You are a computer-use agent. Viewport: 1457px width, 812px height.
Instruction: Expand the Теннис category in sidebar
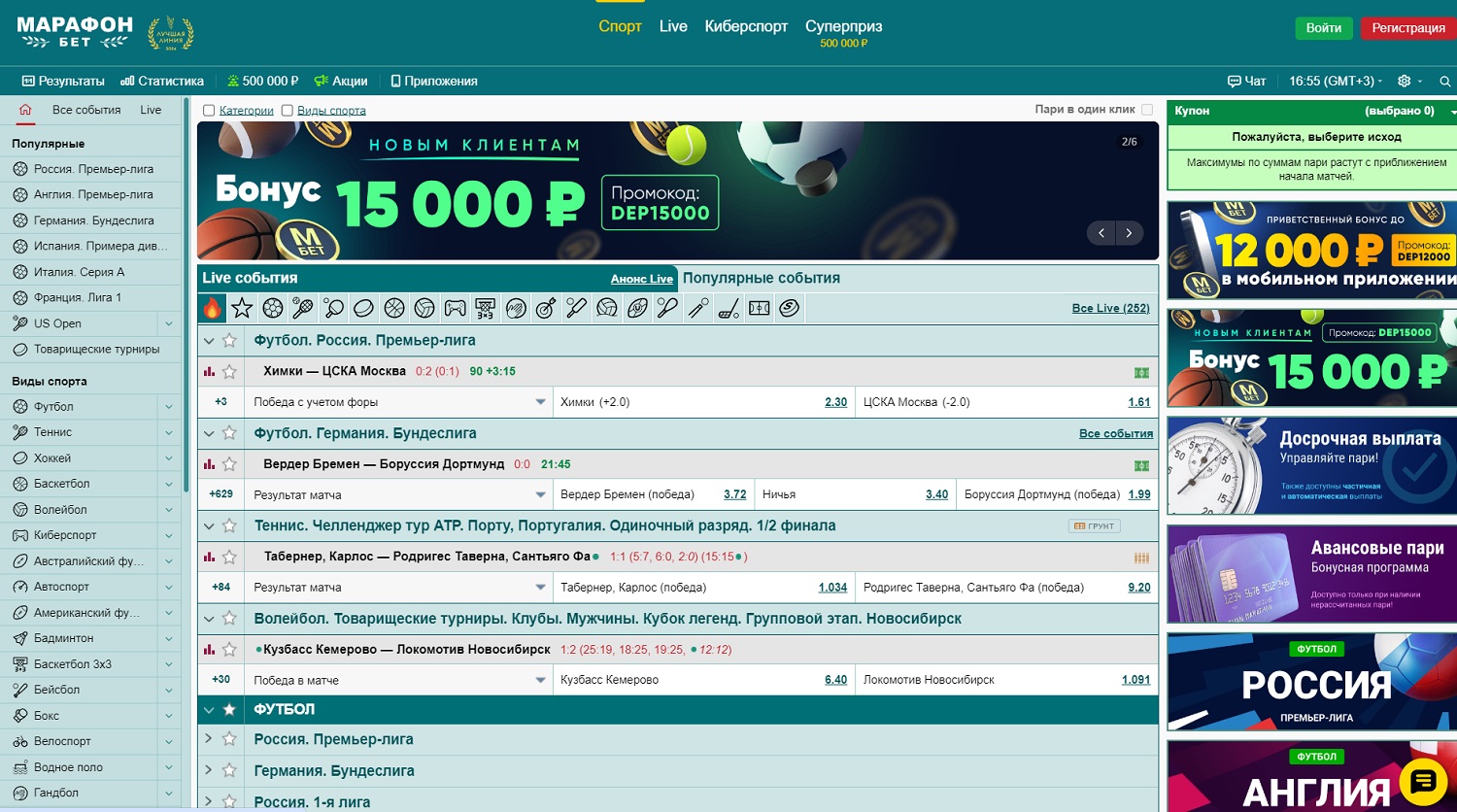tap(169, 432)
